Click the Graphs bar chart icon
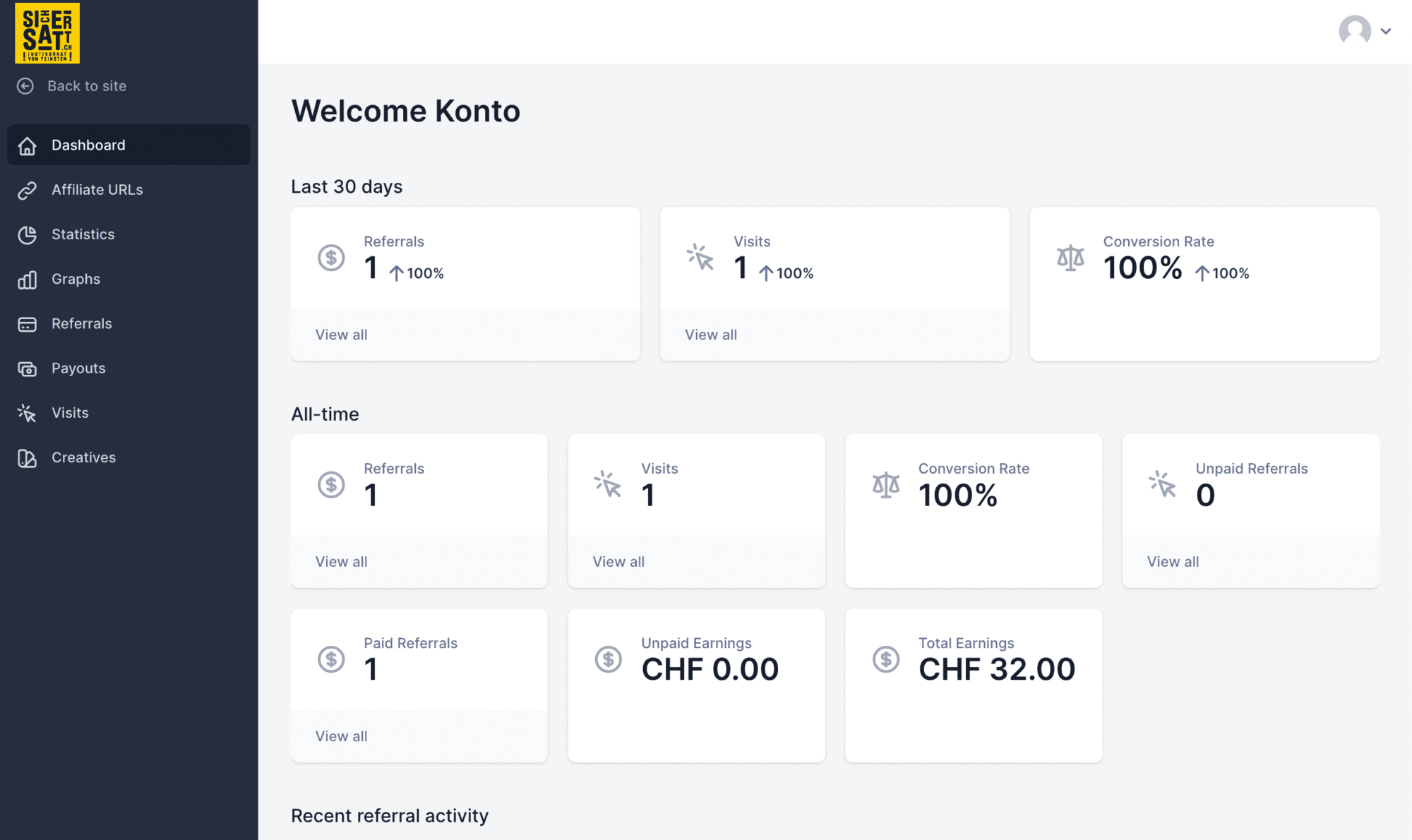 click(x=28, y=280)
